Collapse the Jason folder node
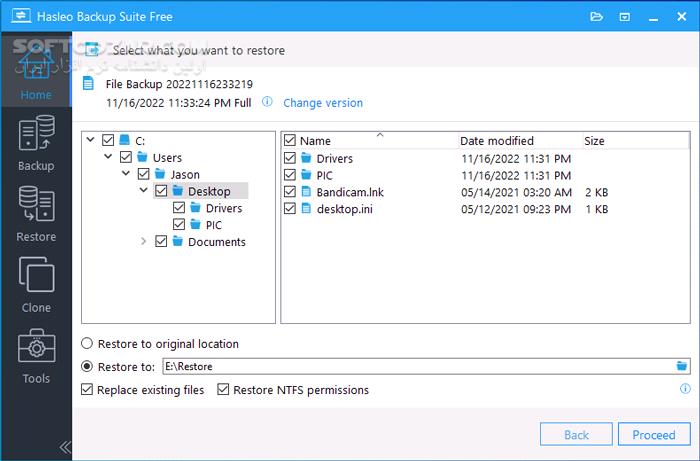The width and height of the screenshot is (700, 461). click(x=126, y=173)
